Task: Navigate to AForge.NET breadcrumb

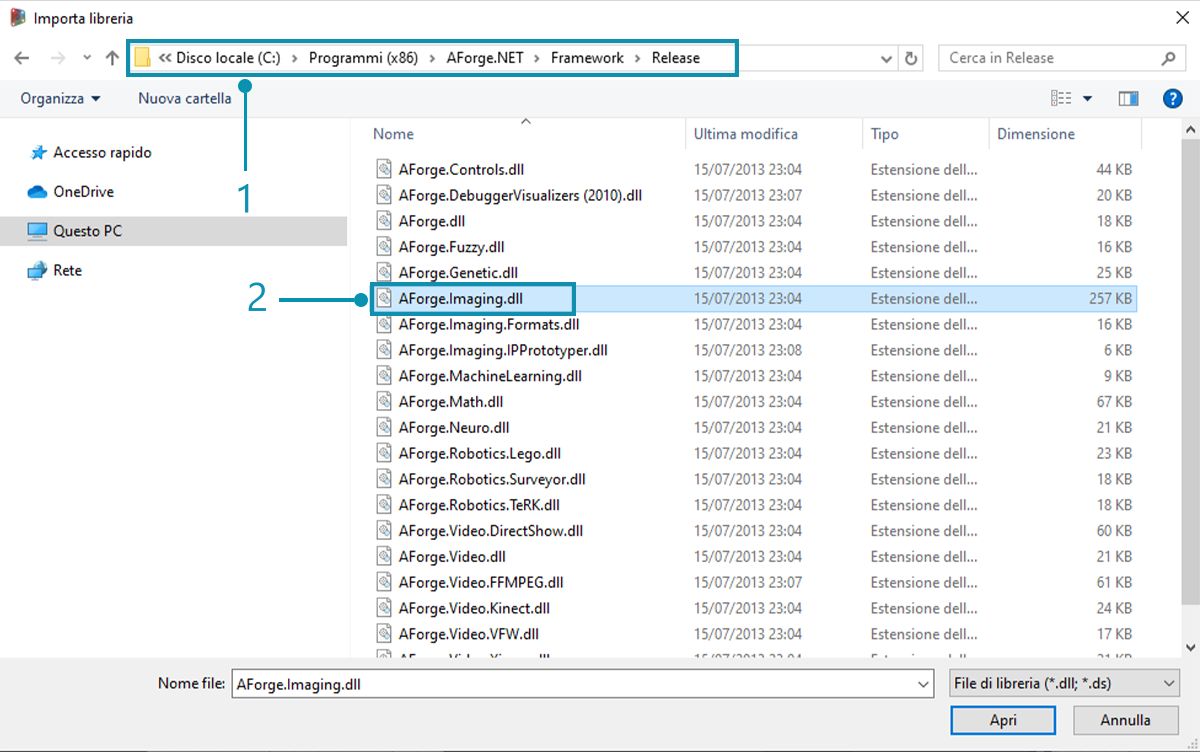Action: point(486,58)
